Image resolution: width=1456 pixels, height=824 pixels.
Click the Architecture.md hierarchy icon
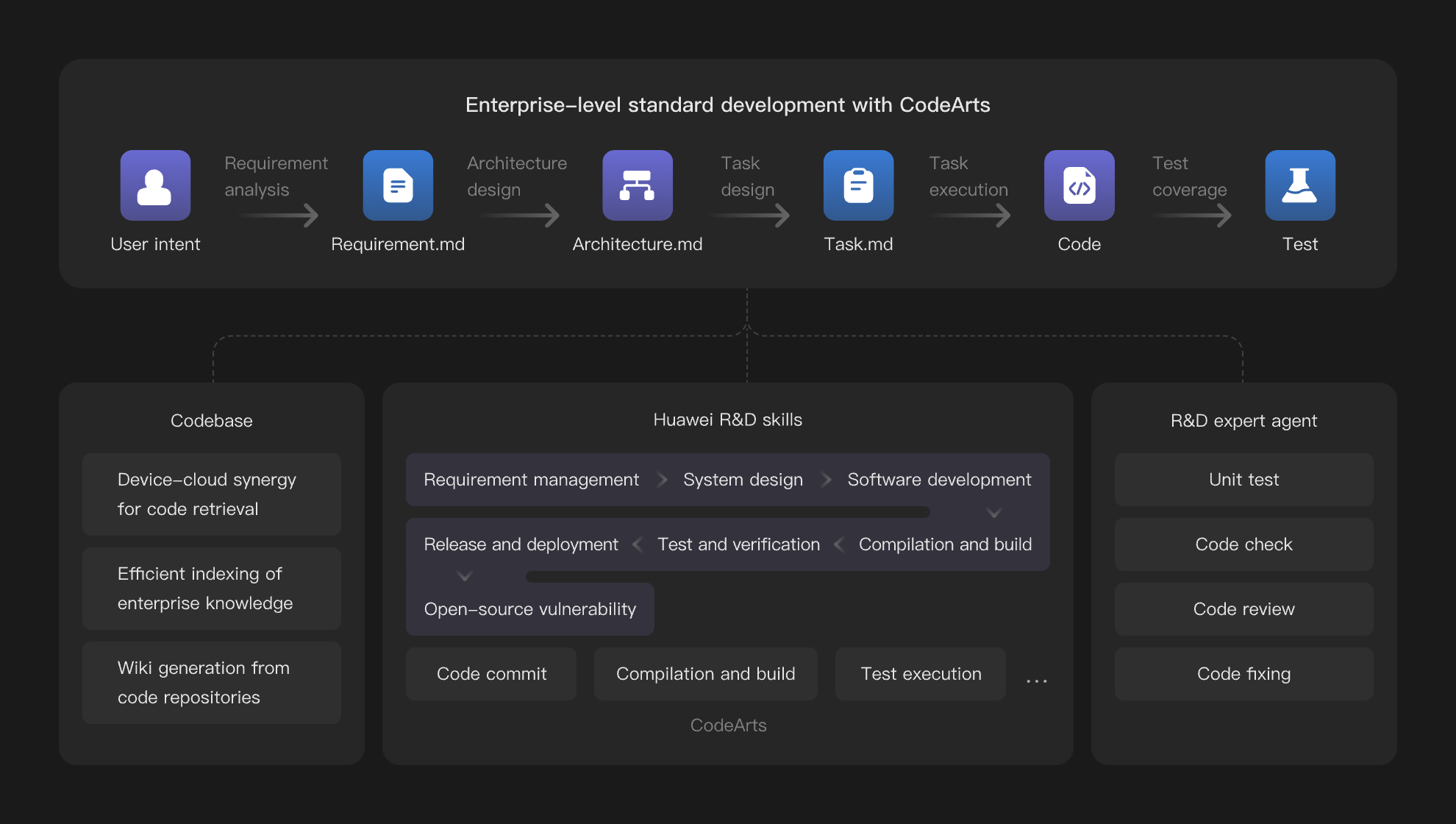click(638, 185)
